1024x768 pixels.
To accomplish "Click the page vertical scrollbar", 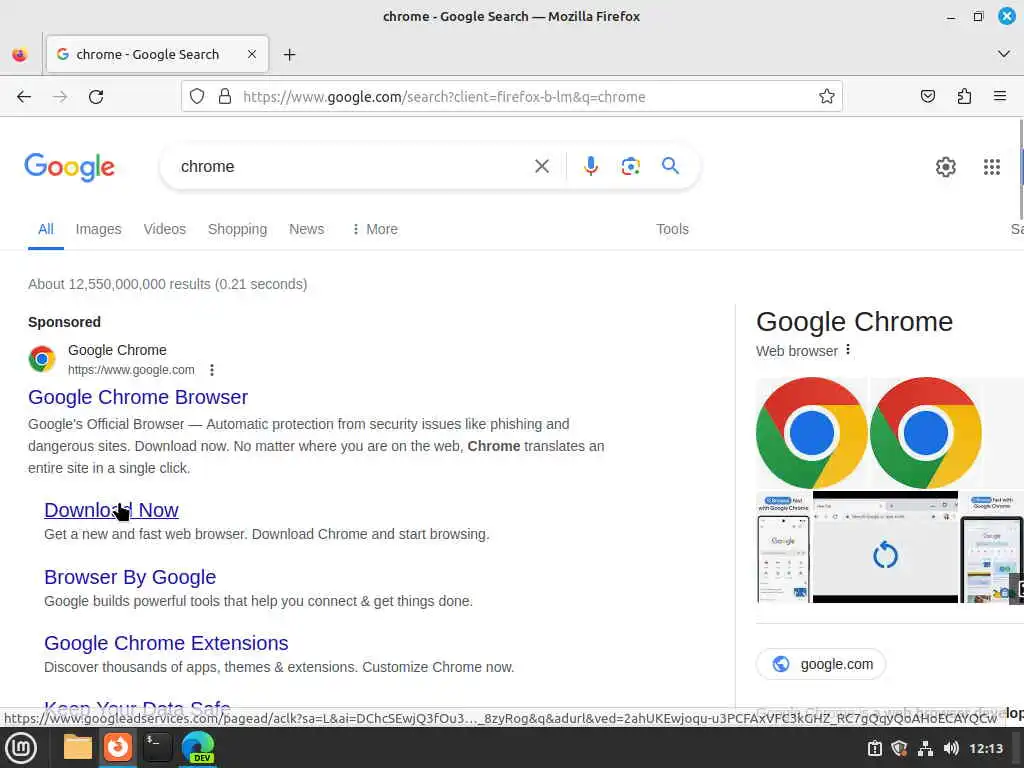I will pyautogui.click(x=1021, y=170).
